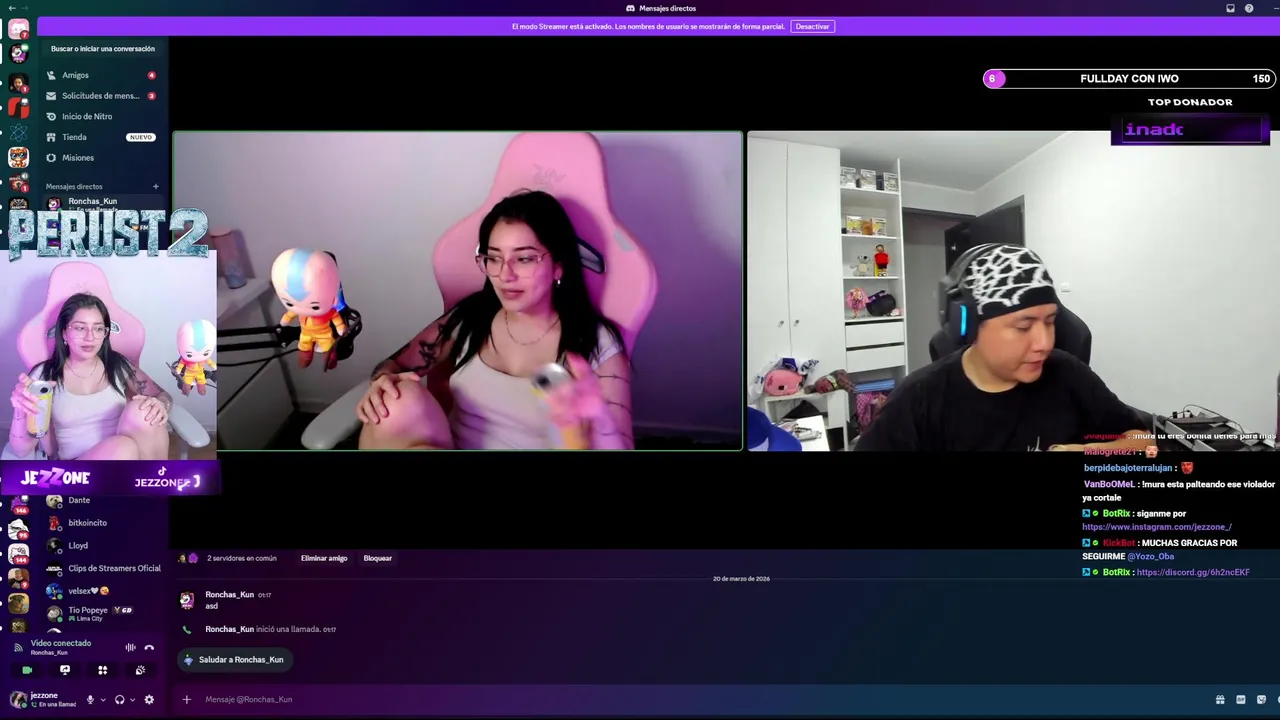
Task: Click voice connection signal icon
Action: (x=18, y=647)
